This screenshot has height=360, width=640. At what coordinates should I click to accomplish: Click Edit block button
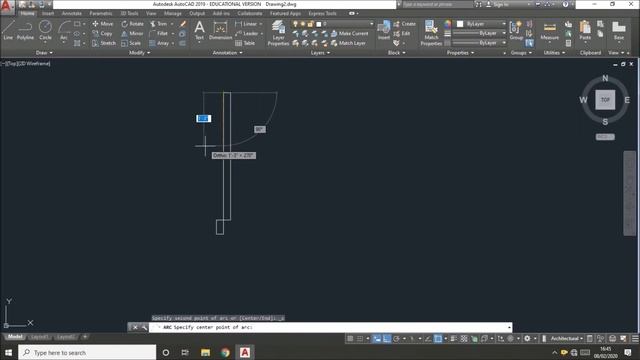402,33
